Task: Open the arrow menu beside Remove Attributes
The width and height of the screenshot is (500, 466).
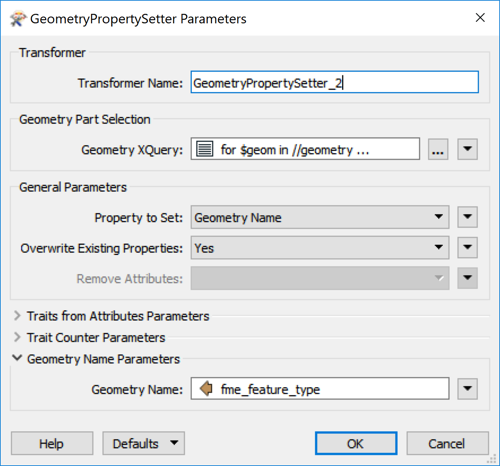Action: [467, 278]
